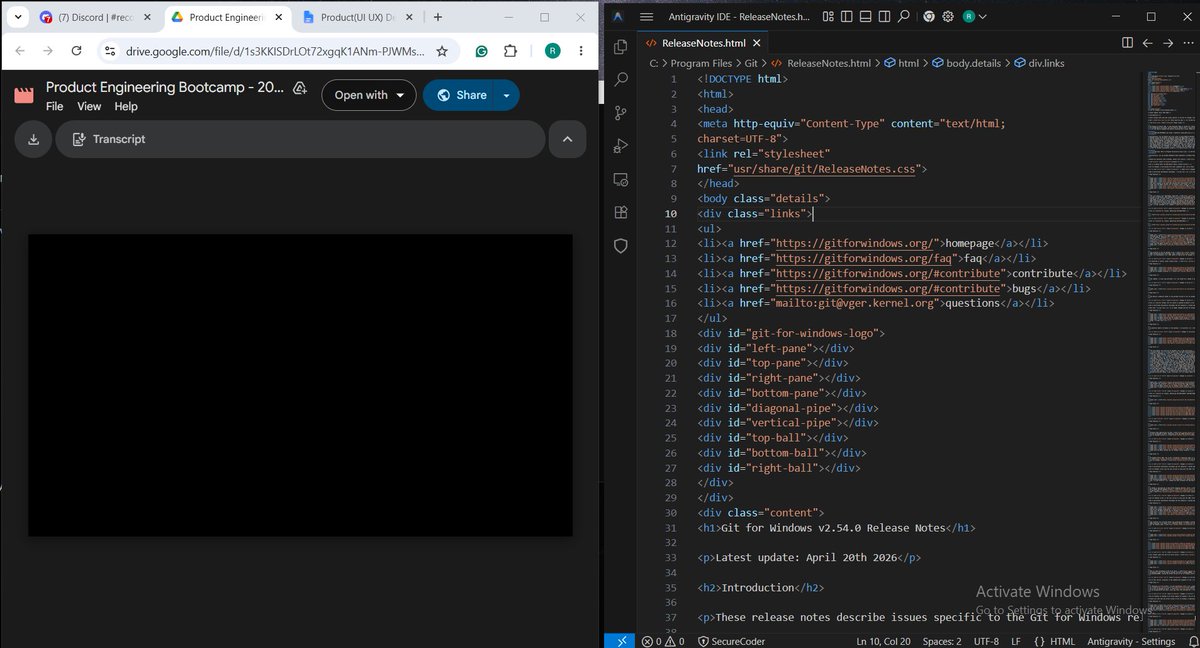
Task: Bookmark this page with the star icon
Action: 442,51
